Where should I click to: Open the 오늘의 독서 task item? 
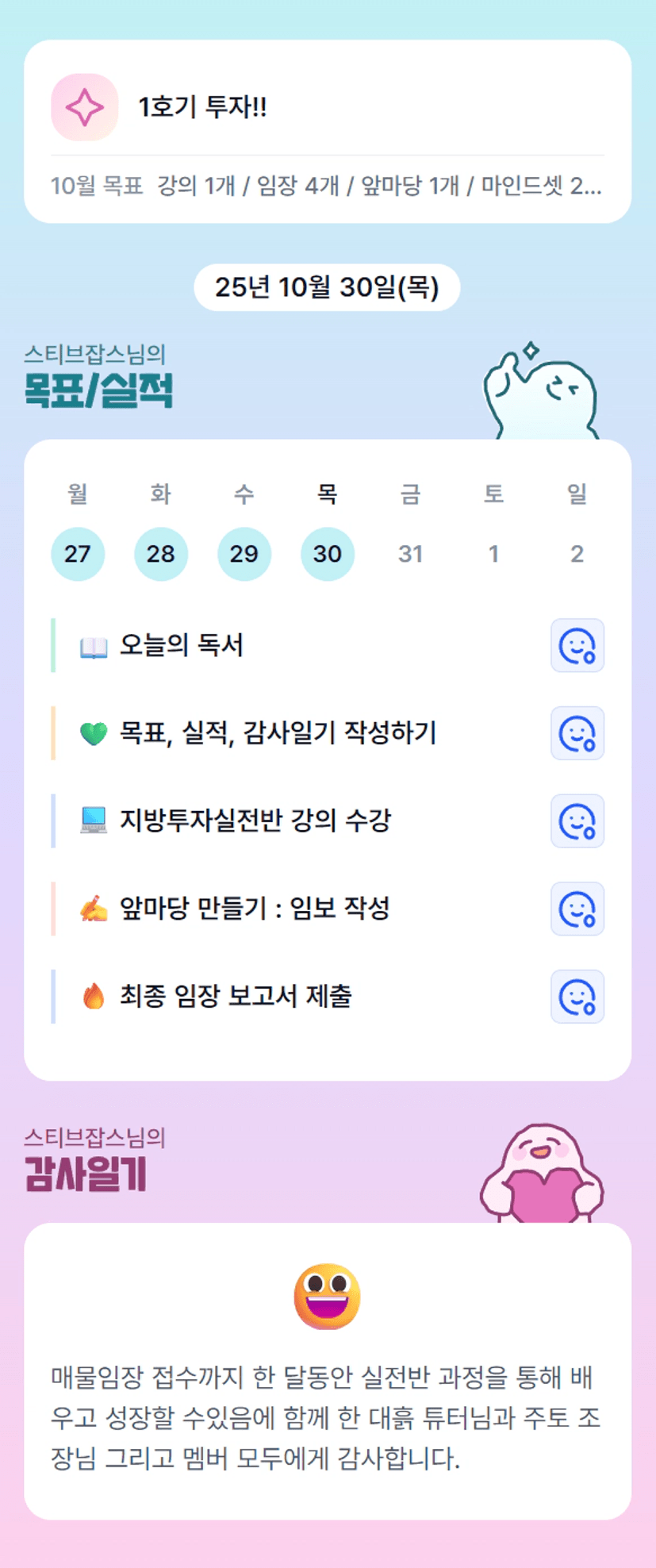pos(182,646)
